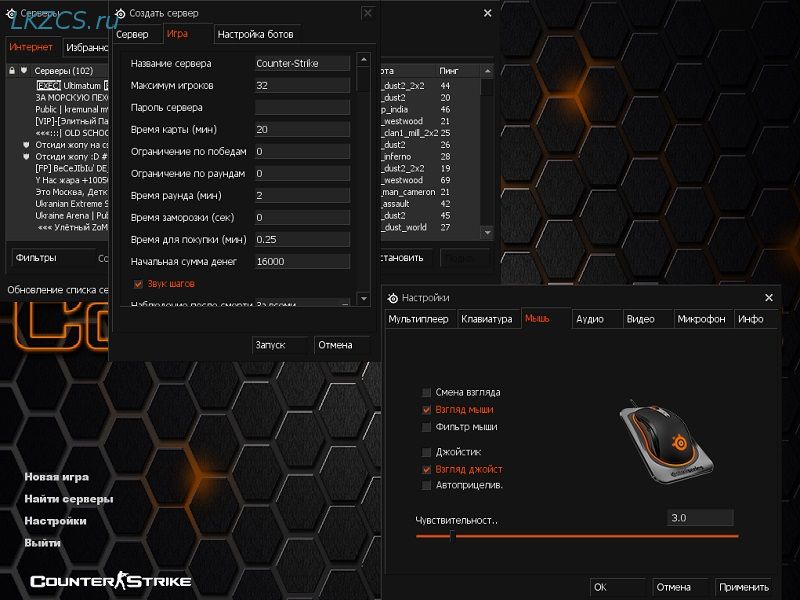Click the Время для покупки (мин) field

(x=303, y=239)
